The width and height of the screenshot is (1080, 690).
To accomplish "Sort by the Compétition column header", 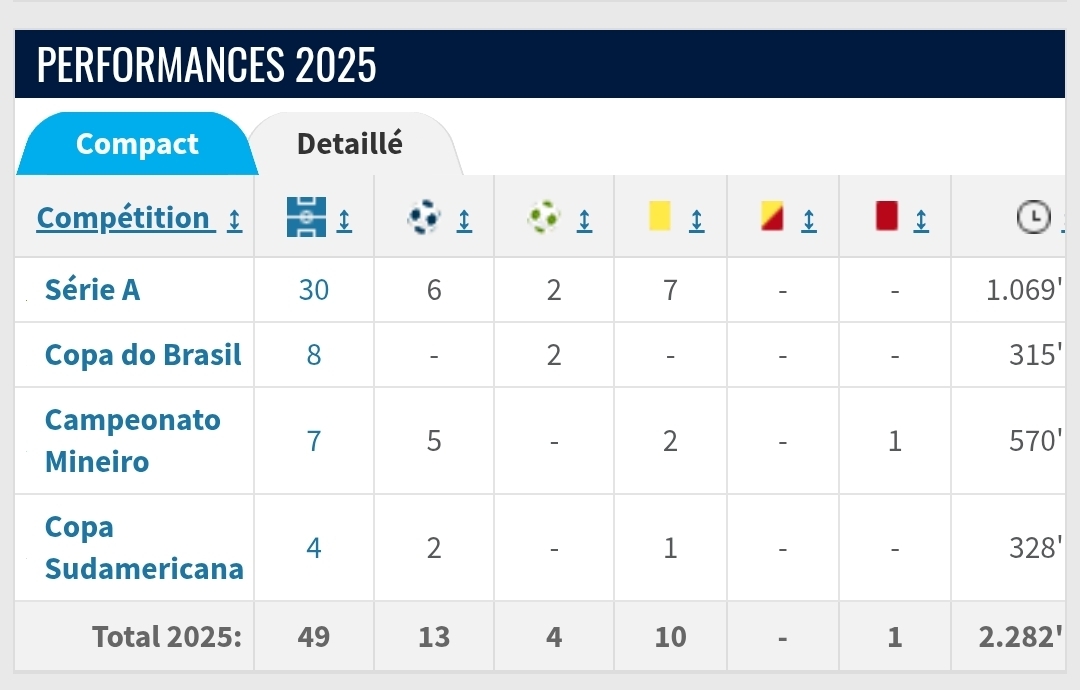I will coord(122,218).
